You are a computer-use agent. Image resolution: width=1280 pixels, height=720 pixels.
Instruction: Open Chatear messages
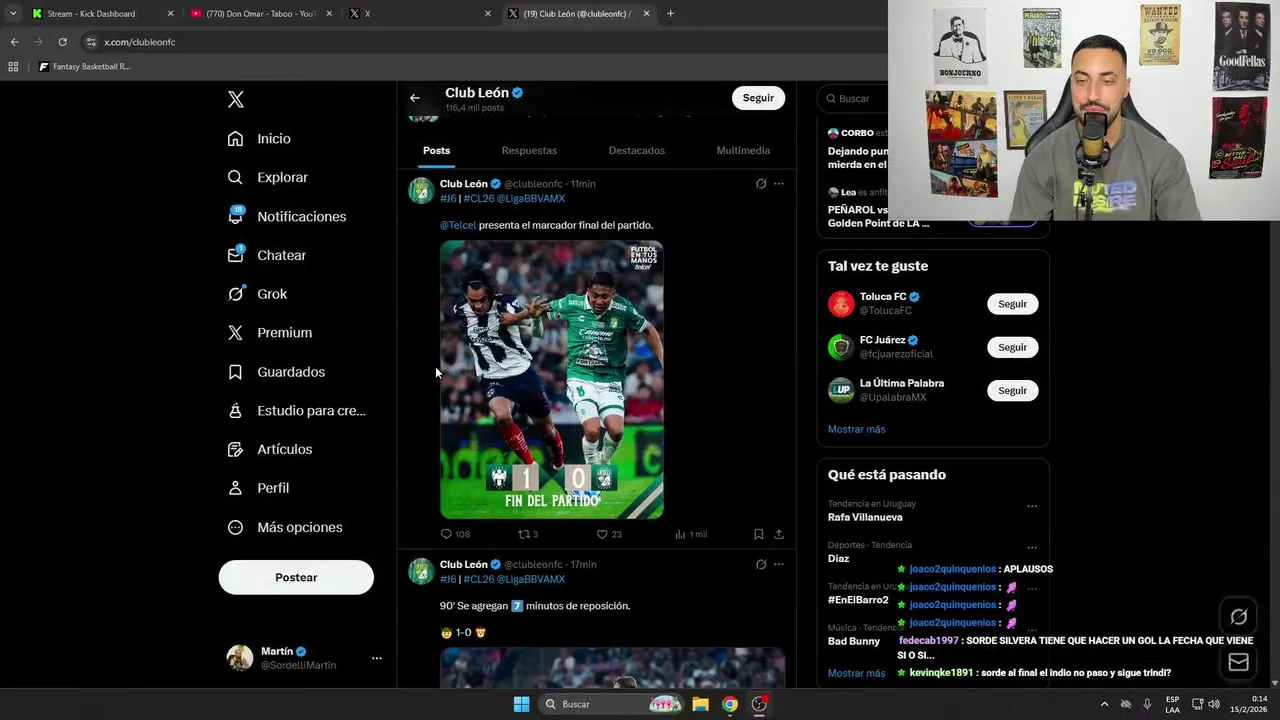[x=266, y=255]
